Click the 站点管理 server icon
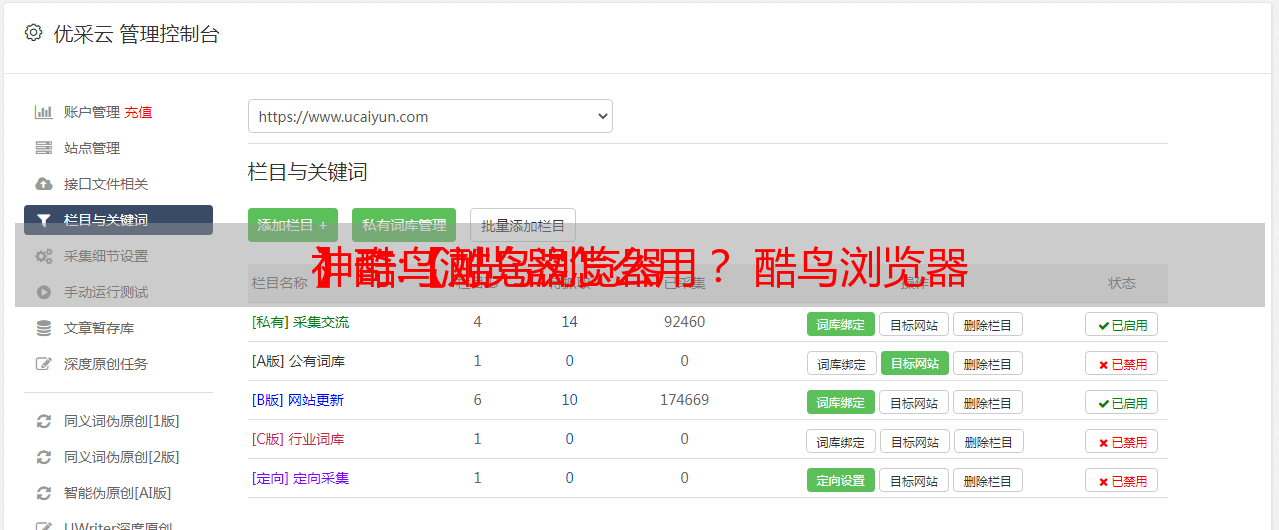The width and height of the screenshot is (1279, 530). (x=43, y=148)
